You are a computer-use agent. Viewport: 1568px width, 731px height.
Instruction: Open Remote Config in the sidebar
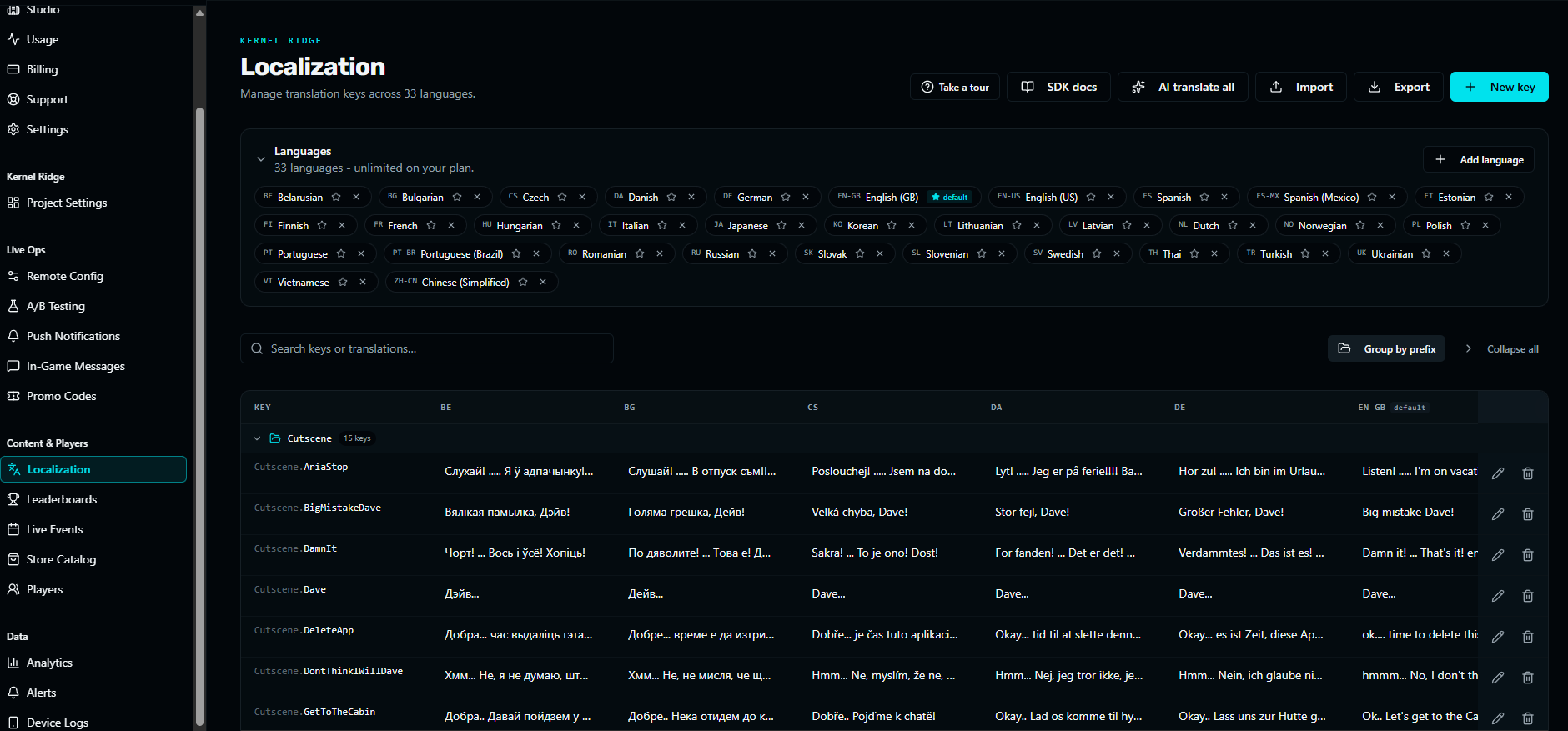pyautogui.click(x=93, y=276)
